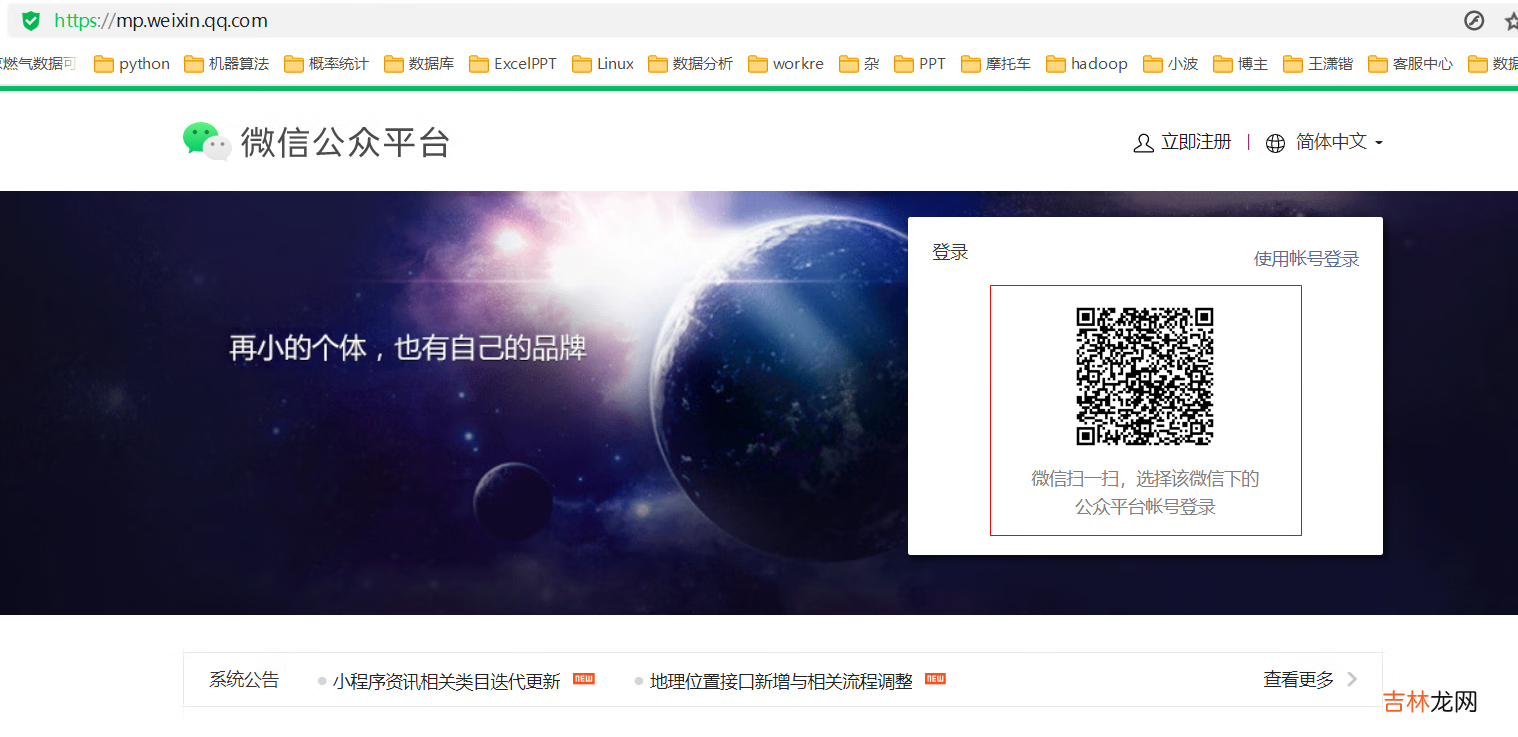Click 使用帐号登录 to log in with account

coord(1307,259)
